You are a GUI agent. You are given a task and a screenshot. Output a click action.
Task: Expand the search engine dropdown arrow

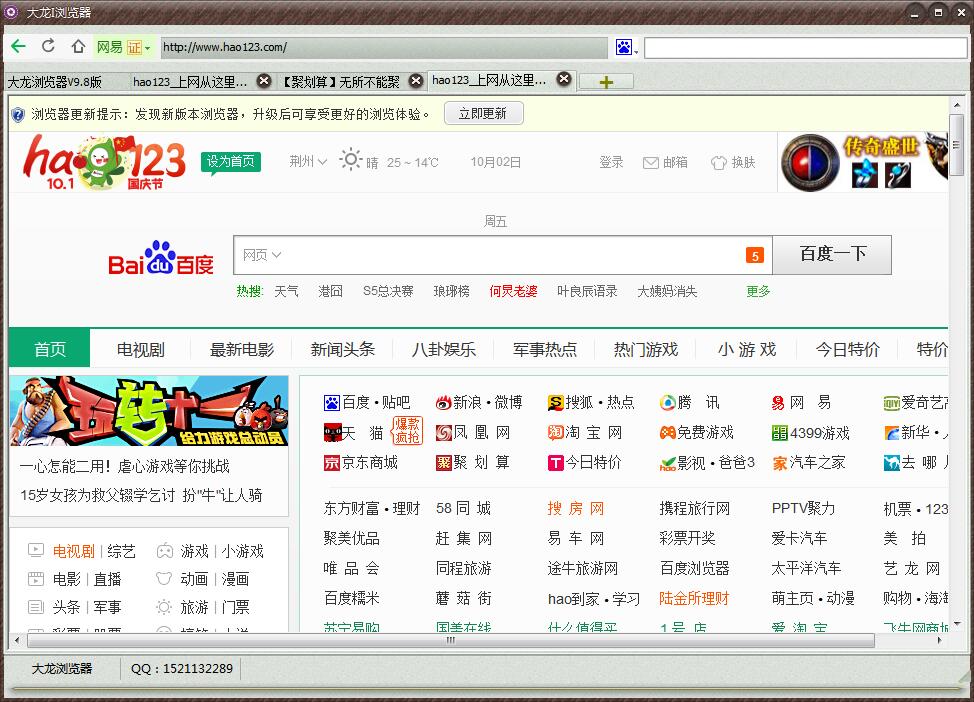(637, 51)
